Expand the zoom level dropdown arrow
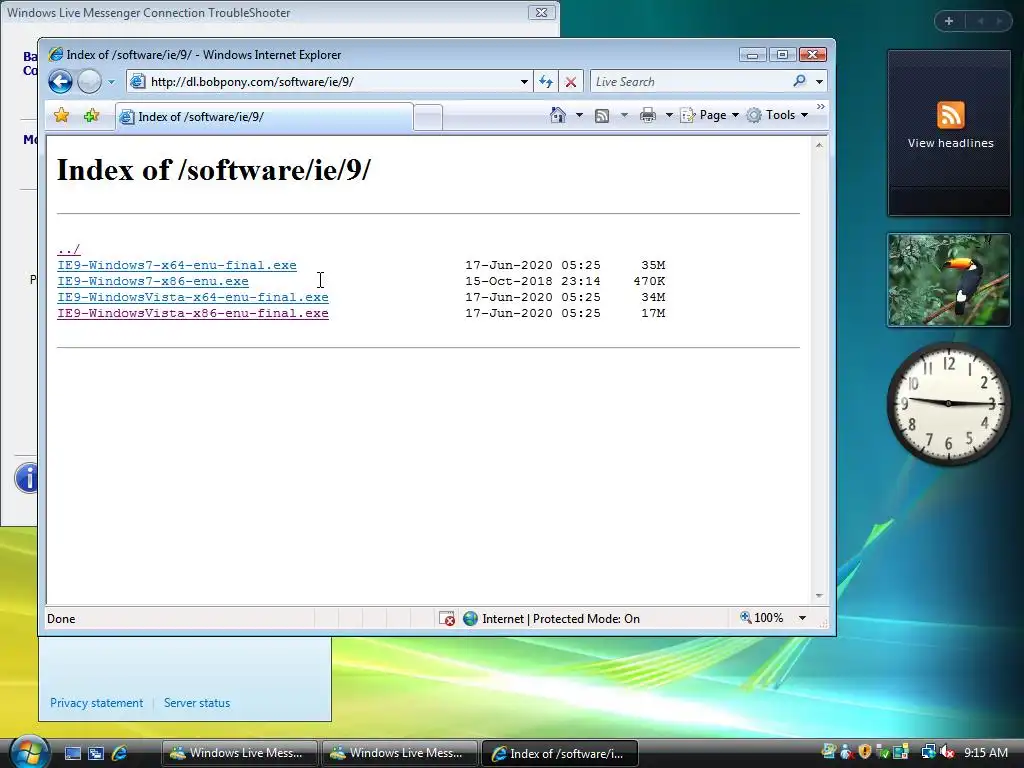 [802, 618]
